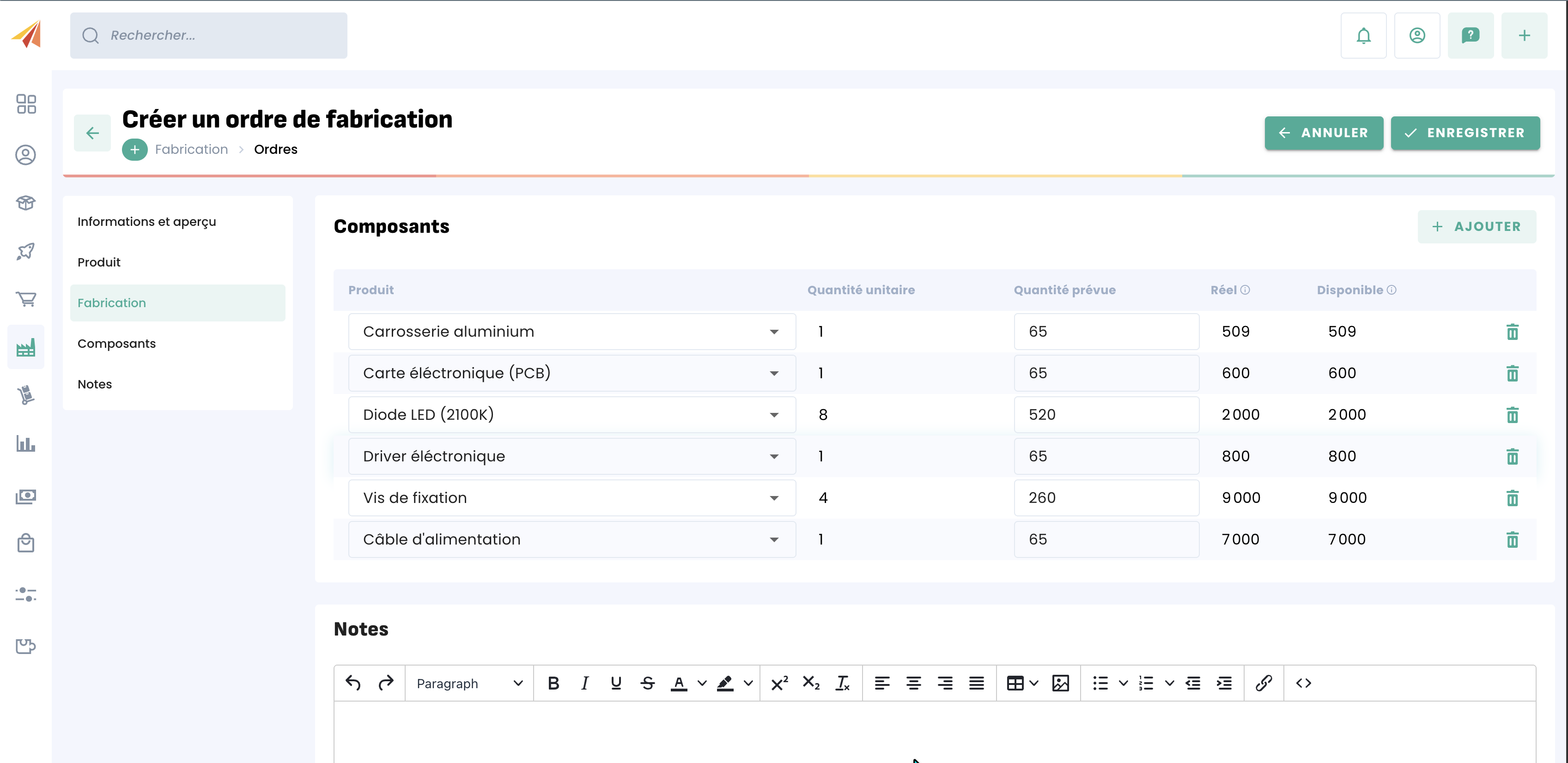This screenshot has width=1568, height=763.
Task: Open the notifications bell icon
Action: pyautogui.click(x=1363, y=35)
